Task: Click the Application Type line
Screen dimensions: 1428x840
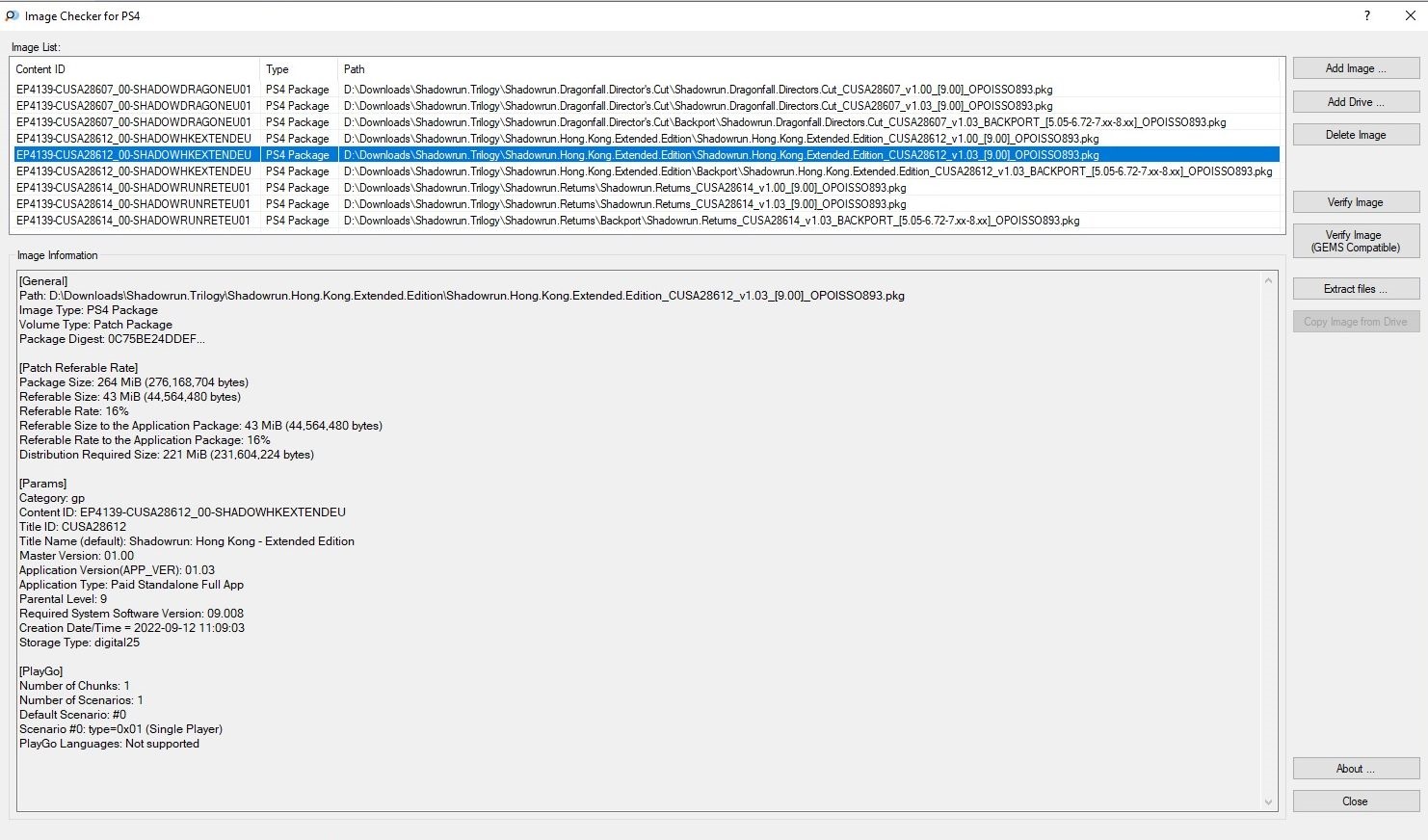Action: tap(131, 585)
